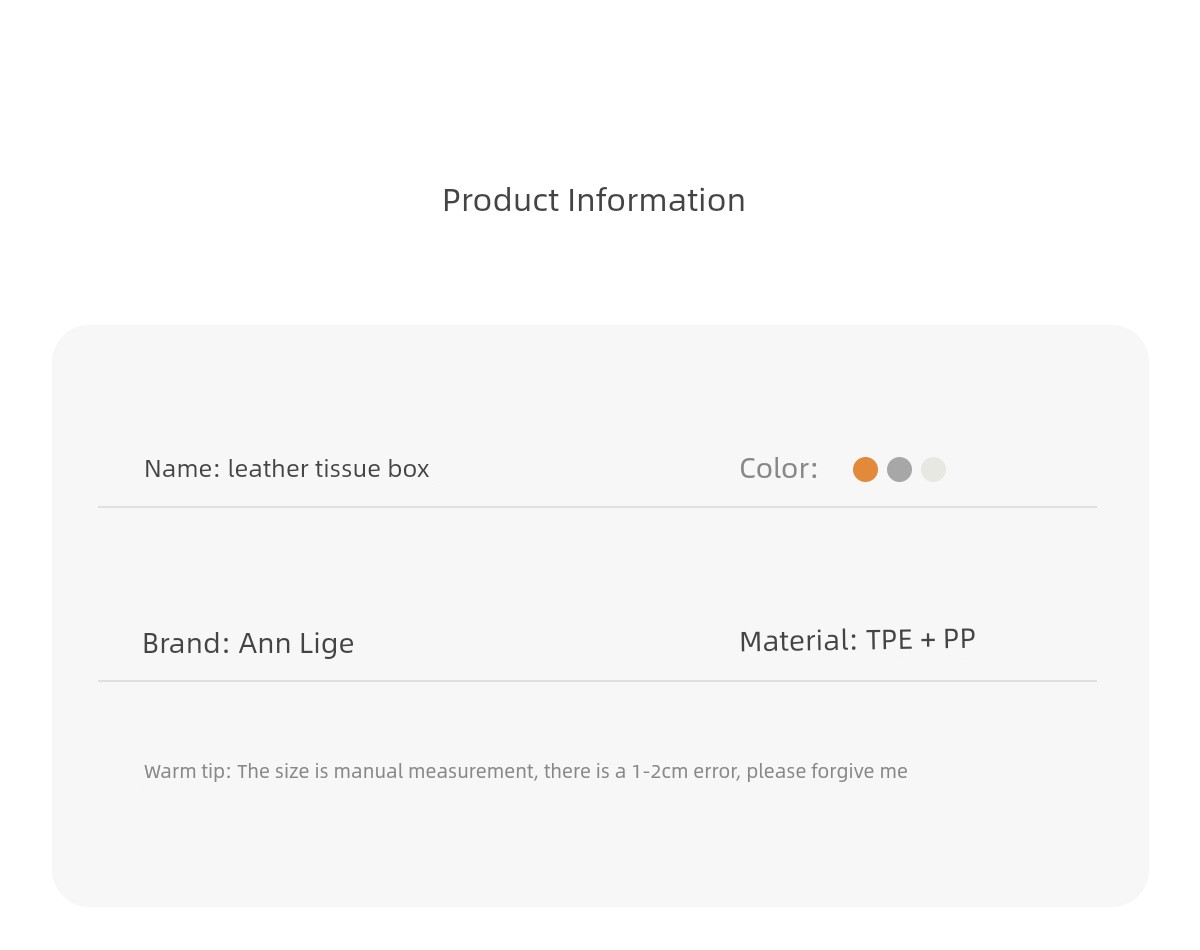Select the "PP" material text
Screen dimensions: 1200x950
[x=959, y=640]
